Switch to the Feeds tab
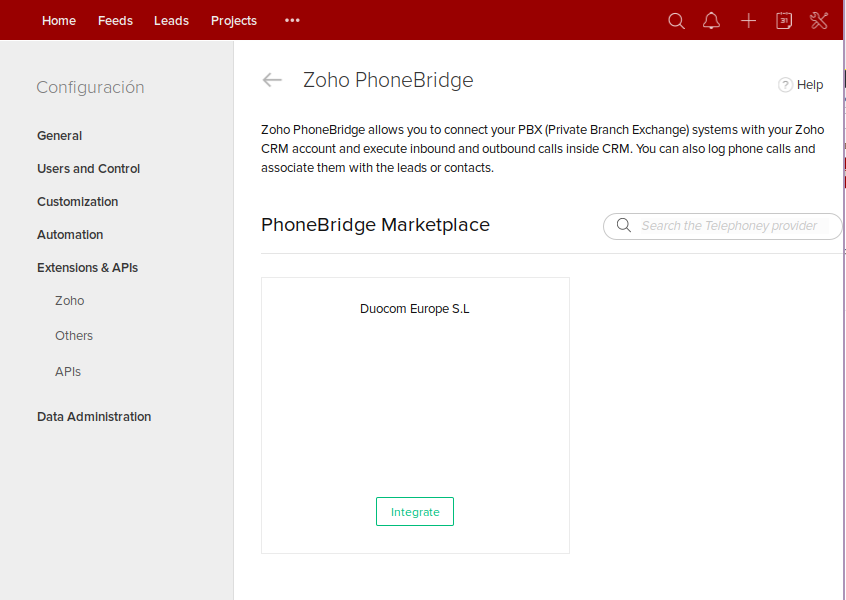 click(x=115, y=21)
